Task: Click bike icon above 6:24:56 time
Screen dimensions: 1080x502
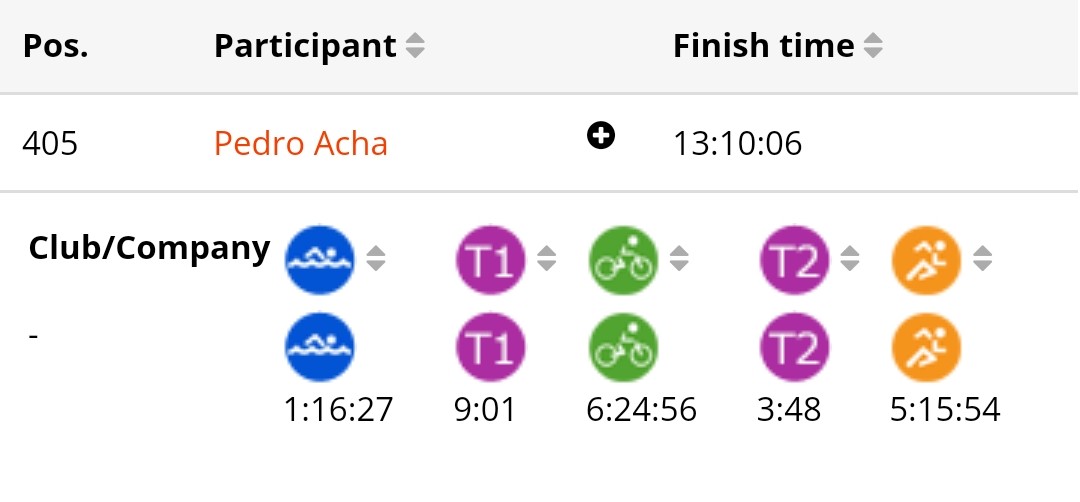Action: point(623,347)
